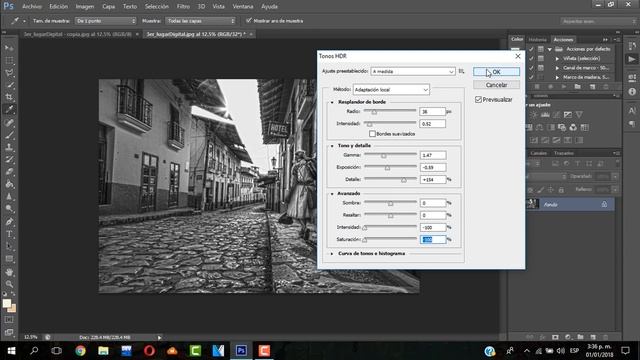The image size is (640, 360).
Task: Click the Exposure adjustment icon
Action: click(568, 115)
